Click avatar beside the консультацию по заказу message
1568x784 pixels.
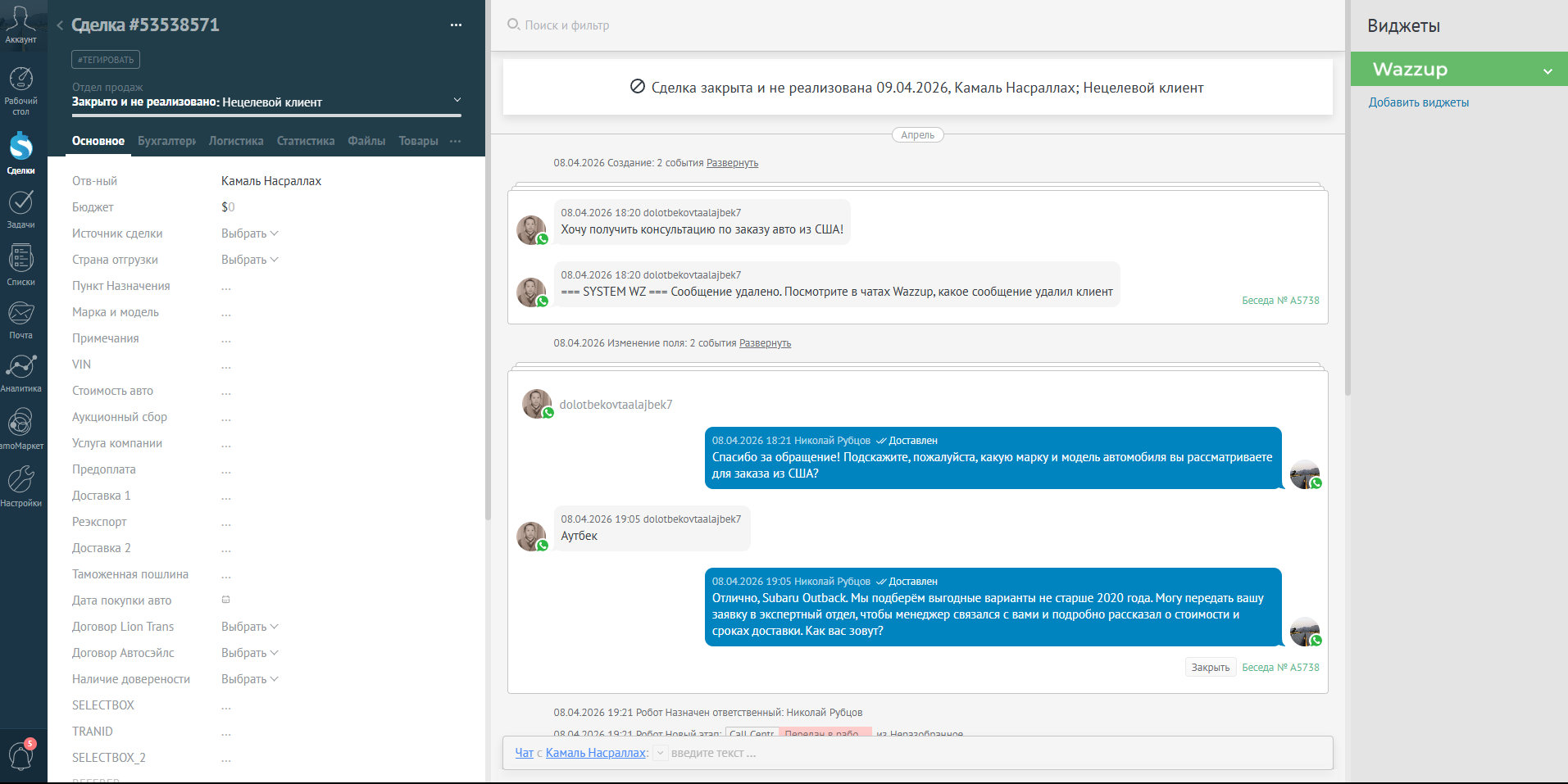[531, 230]
